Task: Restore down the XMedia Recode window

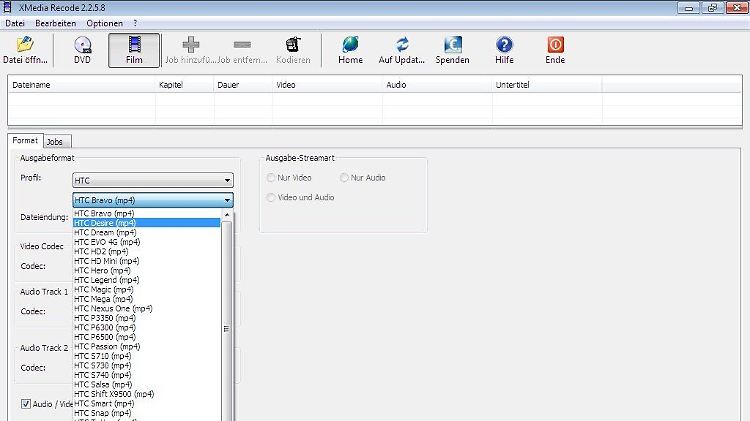Action: (713, 8)
